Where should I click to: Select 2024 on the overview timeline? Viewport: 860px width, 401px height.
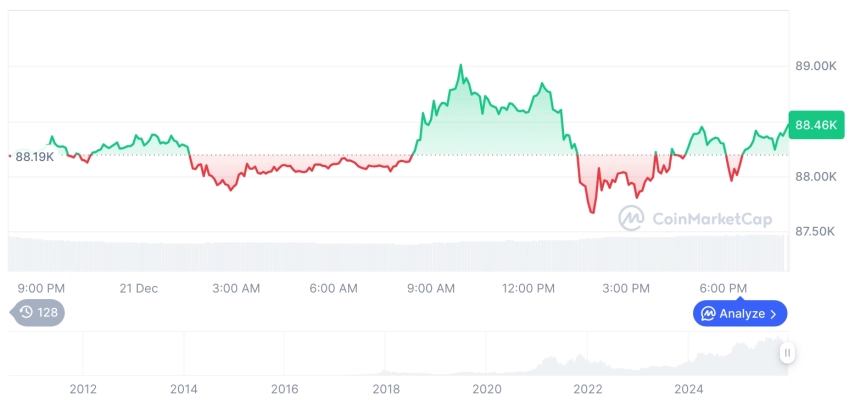689,388
